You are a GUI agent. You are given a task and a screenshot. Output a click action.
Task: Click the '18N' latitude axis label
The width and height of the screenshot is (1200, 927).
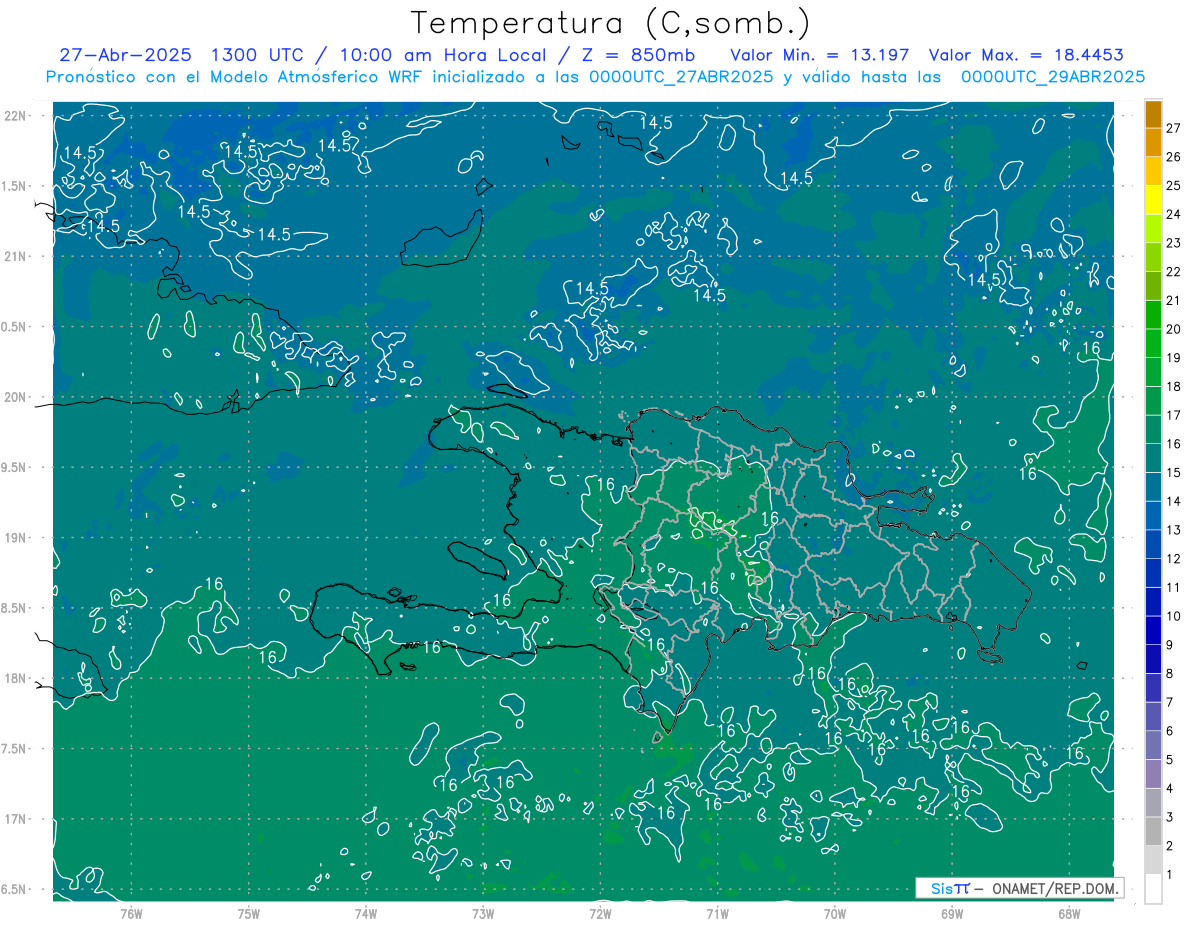point(16,678)
